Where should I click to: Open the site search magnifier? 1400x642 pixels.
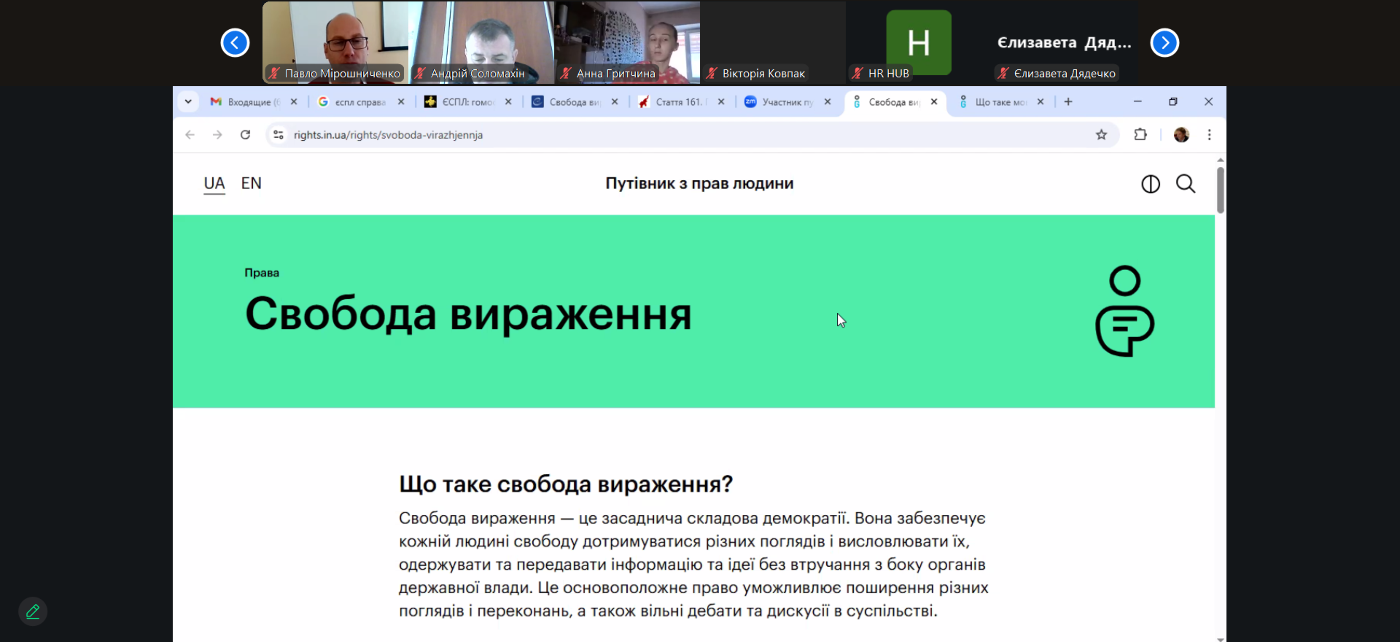(x=1186, y=184)
